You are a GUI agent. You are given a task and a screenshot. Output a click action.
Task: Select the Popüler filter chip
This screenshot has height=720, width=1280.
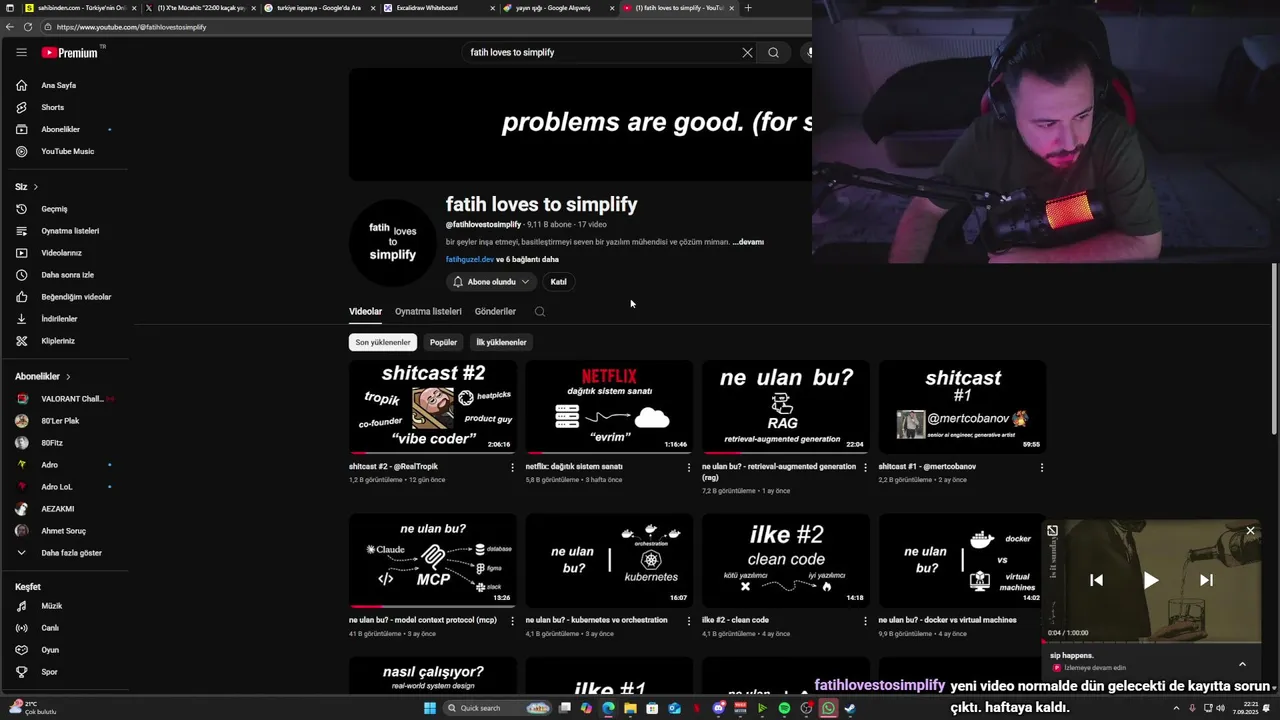443,342
